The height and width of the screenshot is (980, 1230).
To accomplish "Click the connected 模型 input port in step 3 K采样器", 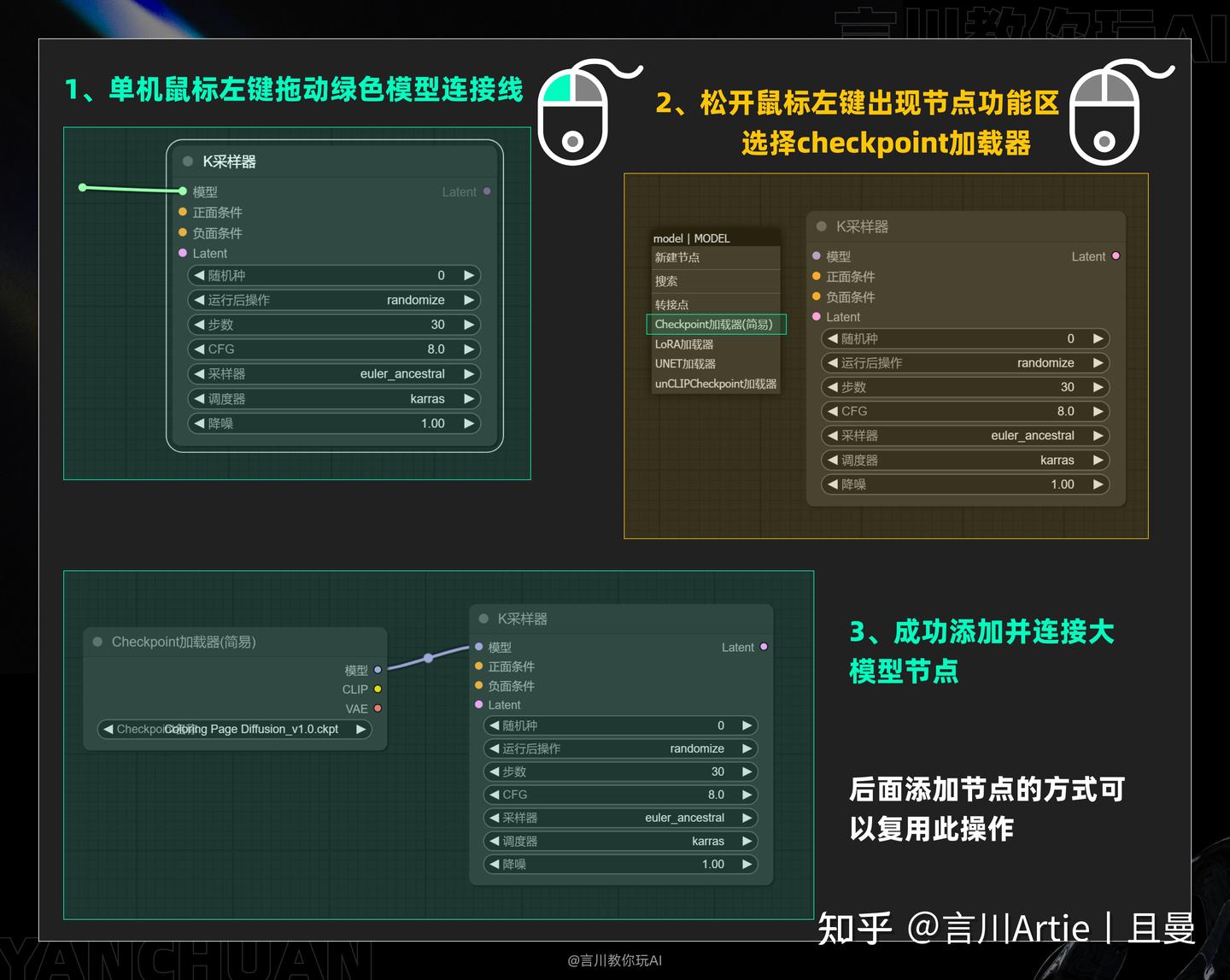I will (x=479, y=647).
